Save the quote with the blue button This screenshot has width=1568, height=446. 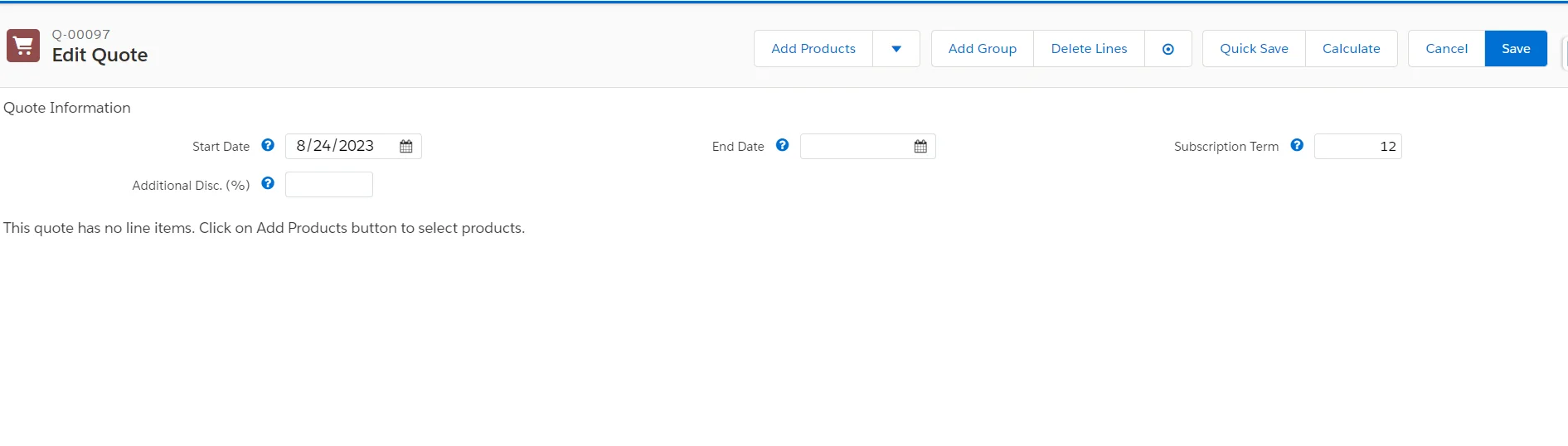pos(1515,49)
